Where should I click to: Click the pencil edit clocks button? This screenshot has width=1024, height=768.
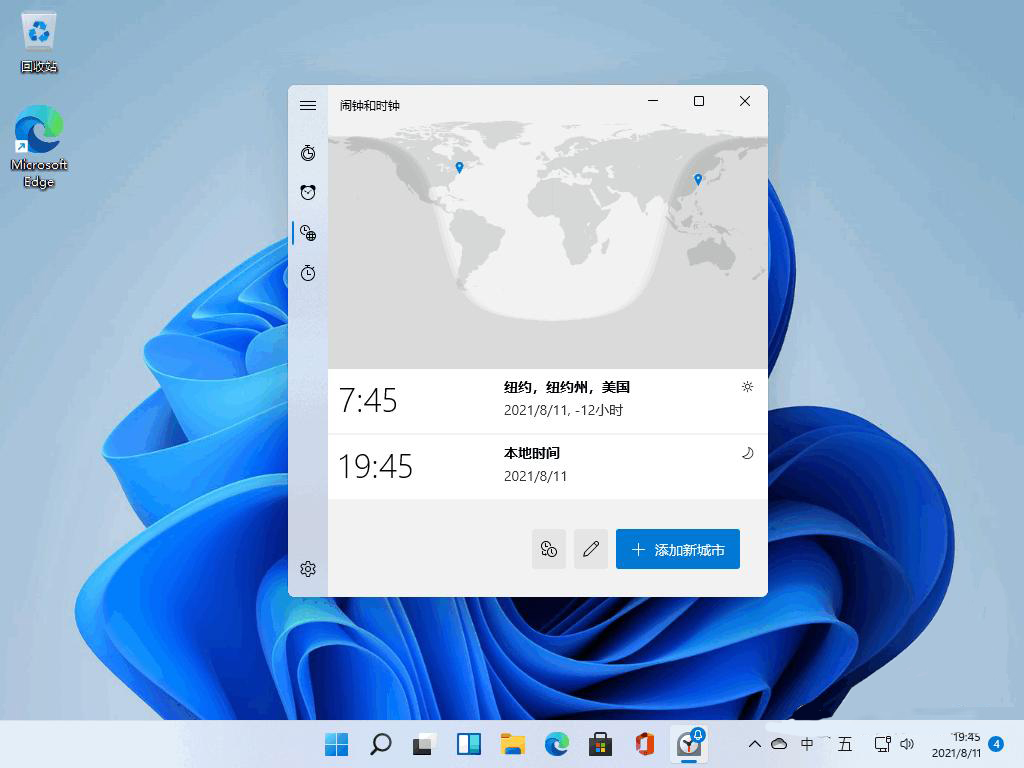590,549
